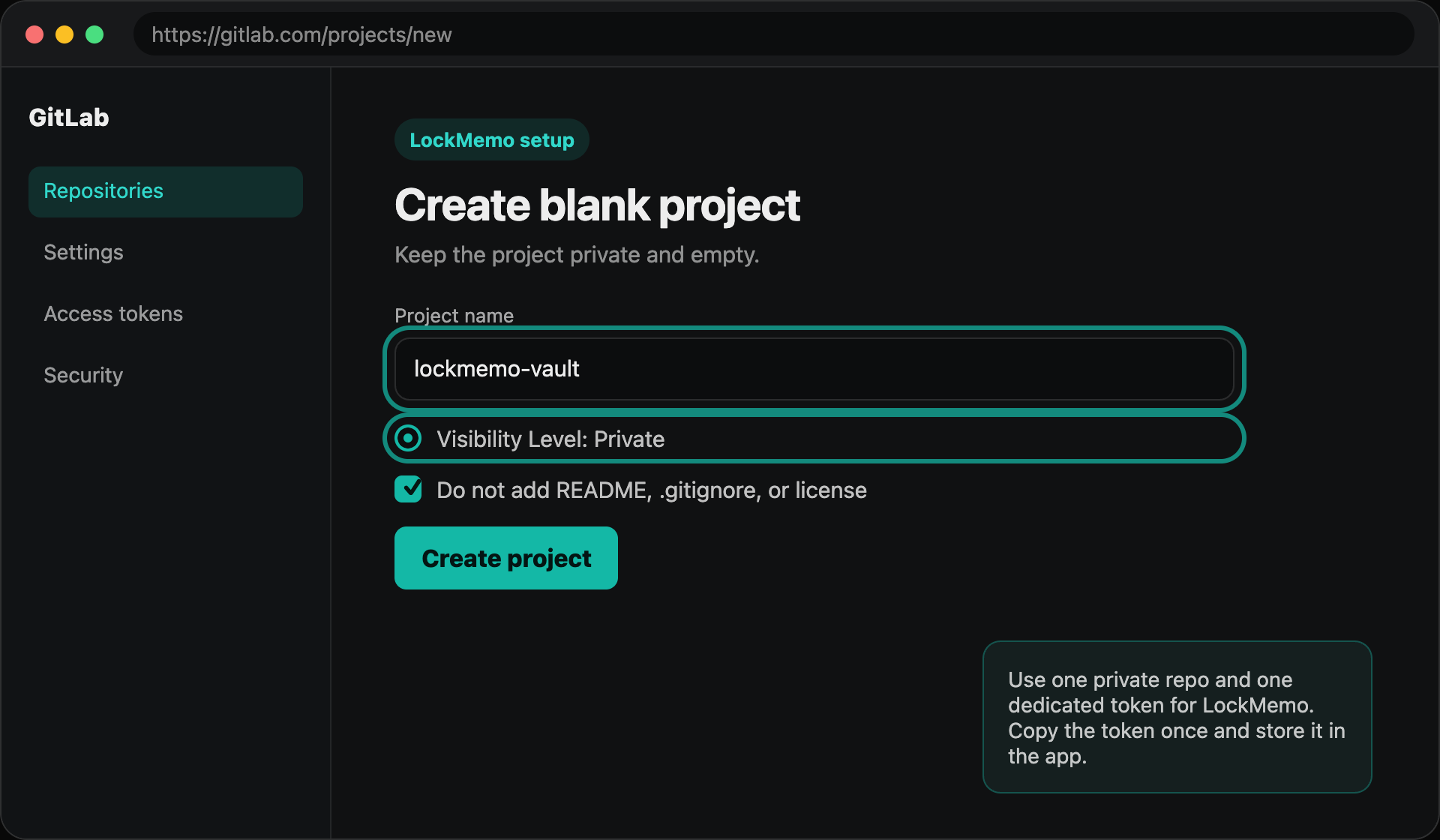Screen dimensions: 1440x840
Task: Click the Project name input field
Action: tap(814, 369)
